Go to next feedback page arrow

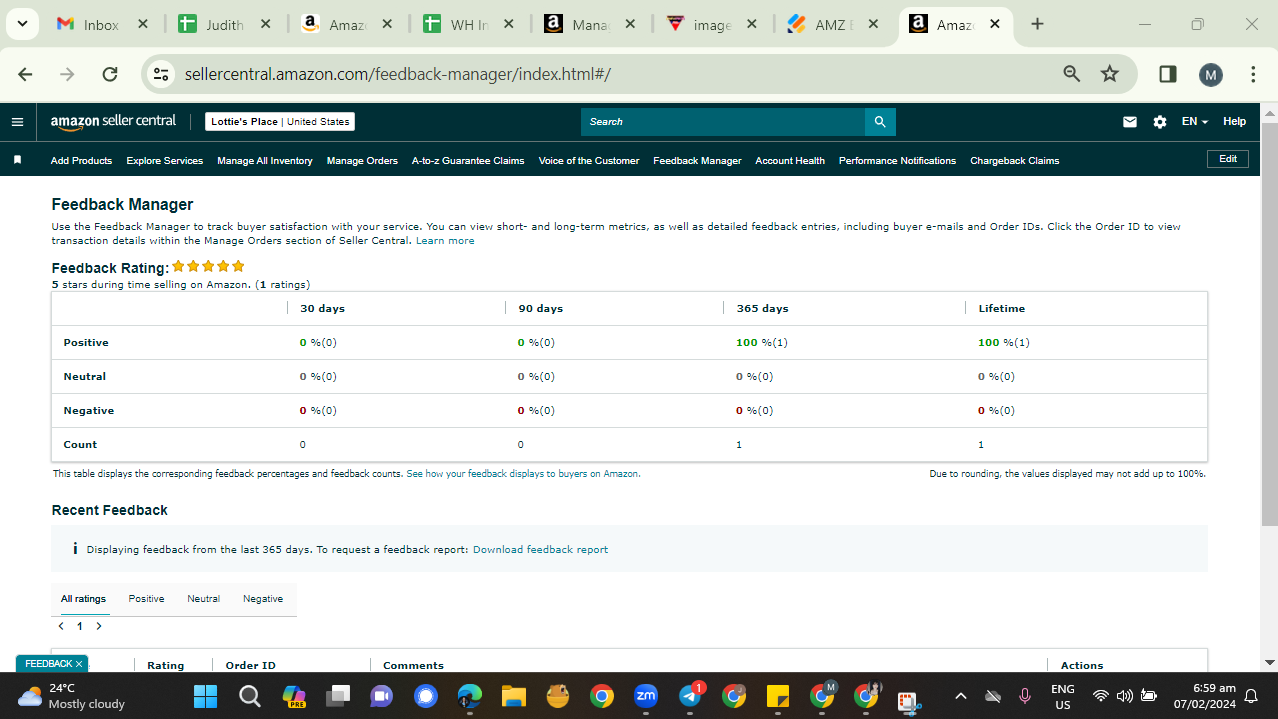99,626
